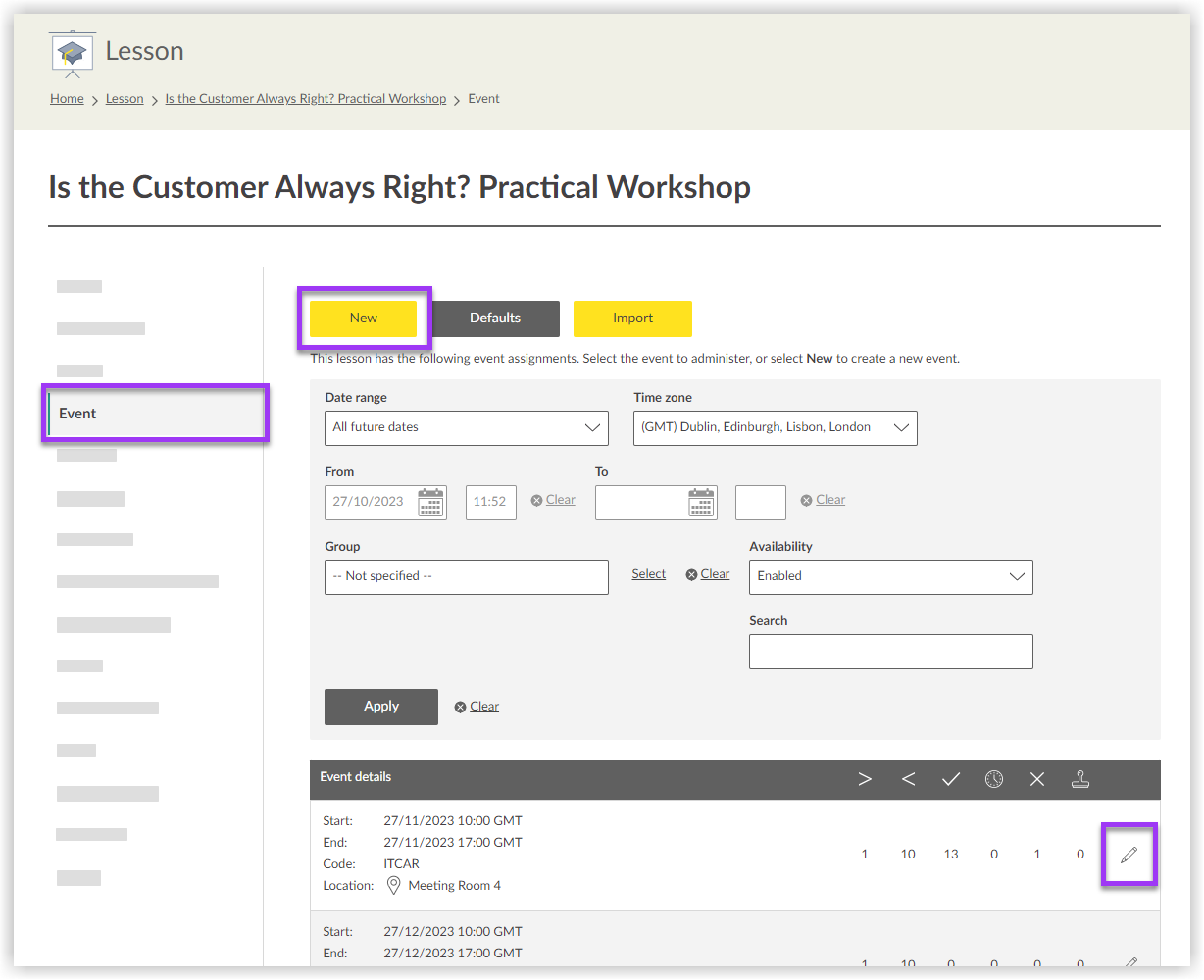Click the X cancelled column header icon
This screenshot has height=980, width=1204.
click(1037, 779)
